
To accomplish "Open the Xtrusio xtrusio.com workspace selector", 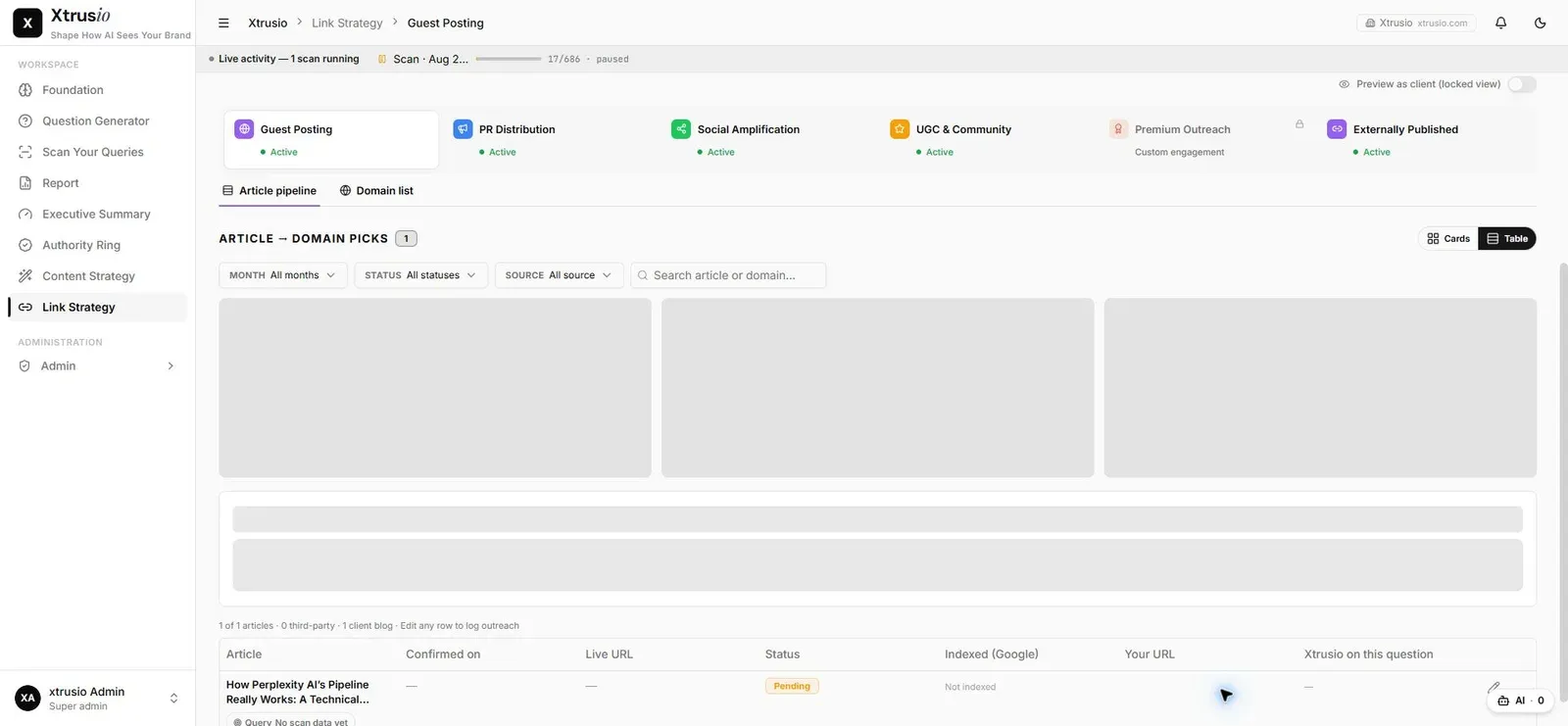I will click(1416, 23).
